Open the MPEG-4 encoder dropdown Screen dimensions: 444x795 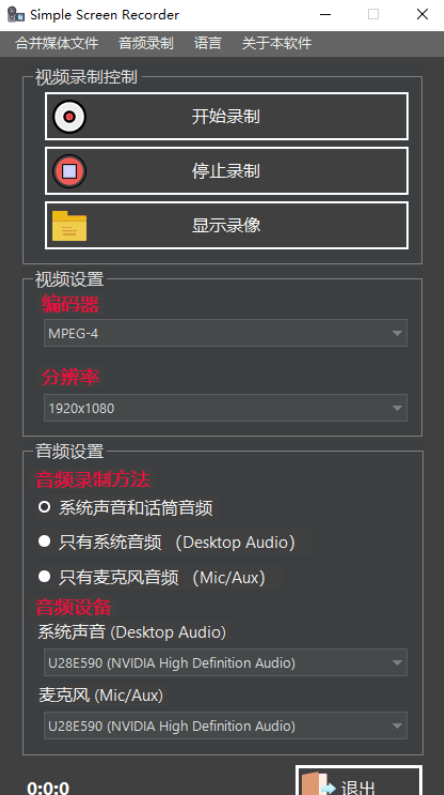tap(226, 333)
